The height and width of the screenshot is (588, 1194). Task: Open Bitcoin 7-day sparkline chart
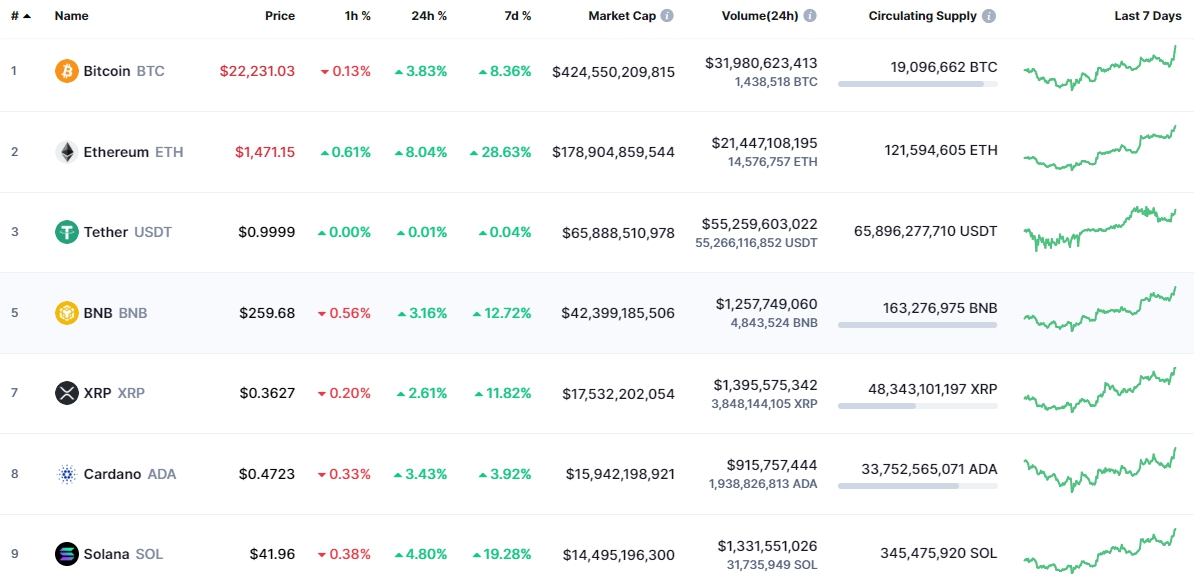click(x=1100, y=69)
